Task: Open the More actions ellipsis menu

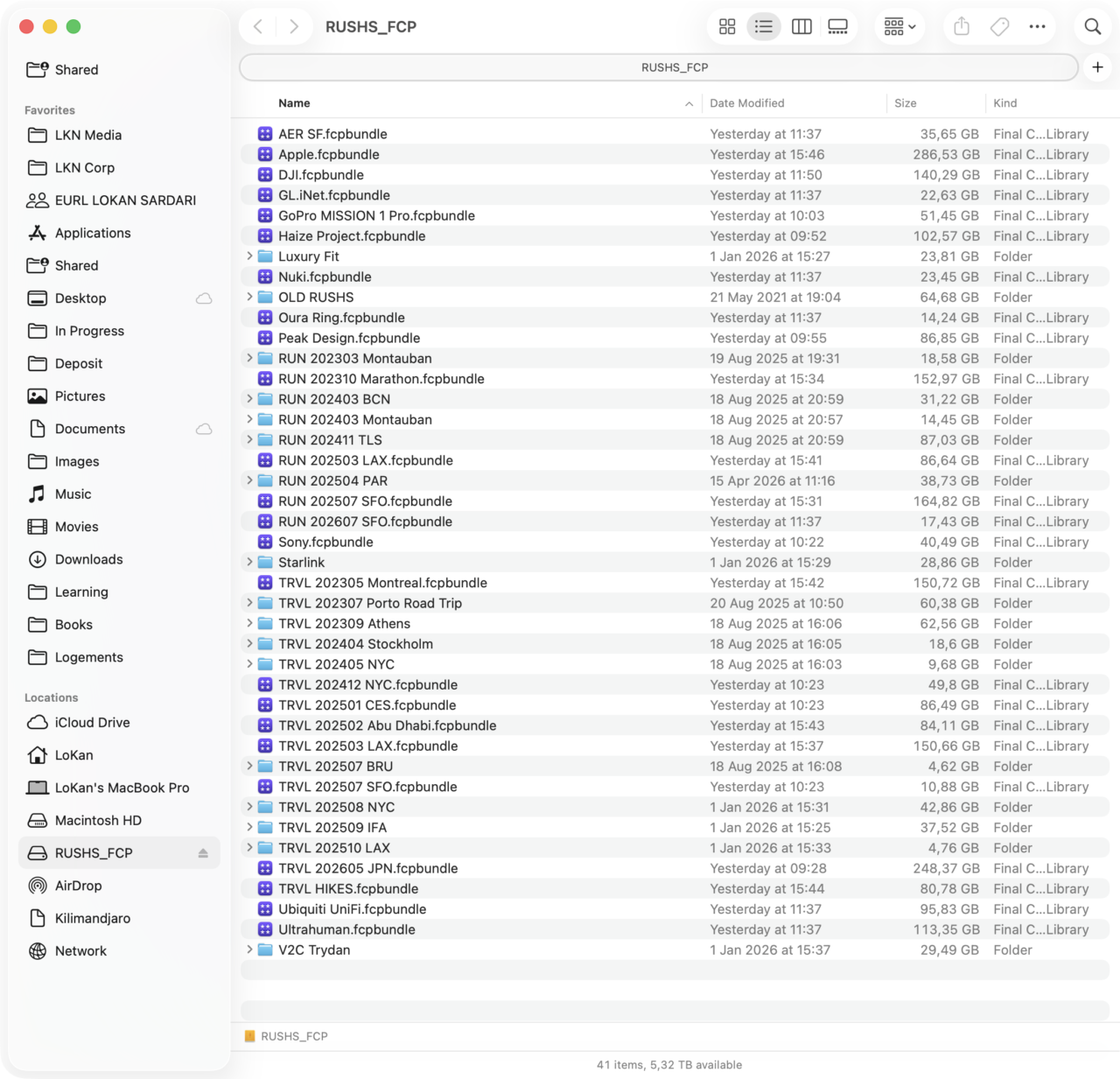Action: coord(1037,27)
